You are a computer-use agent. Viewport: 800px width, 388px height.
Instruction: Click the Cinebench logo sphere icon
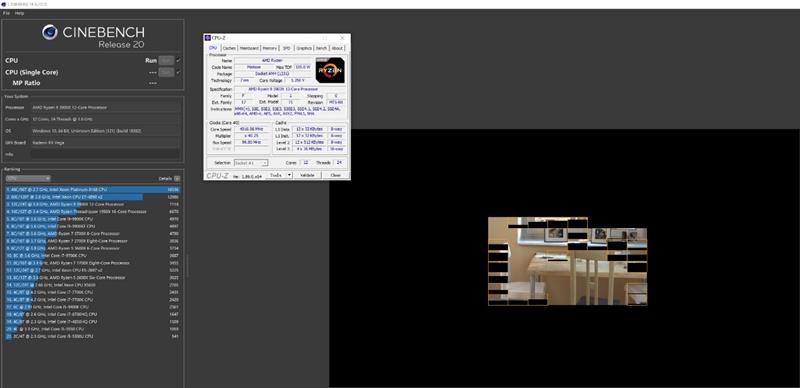click(x=49, y=32)
